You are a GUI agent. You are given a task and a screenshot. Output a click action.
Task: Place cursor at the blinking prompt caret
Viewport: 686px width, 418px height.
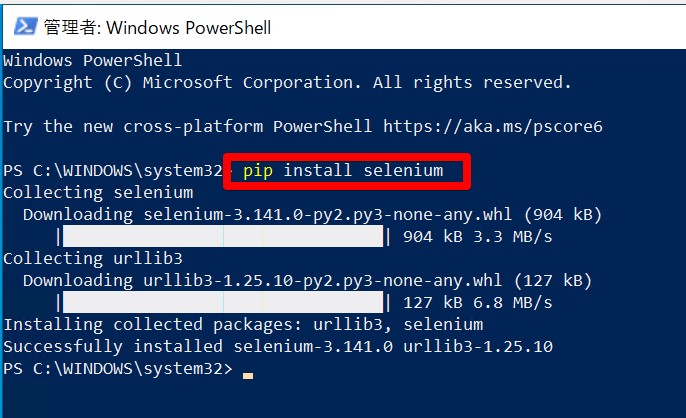pos(248,376)
